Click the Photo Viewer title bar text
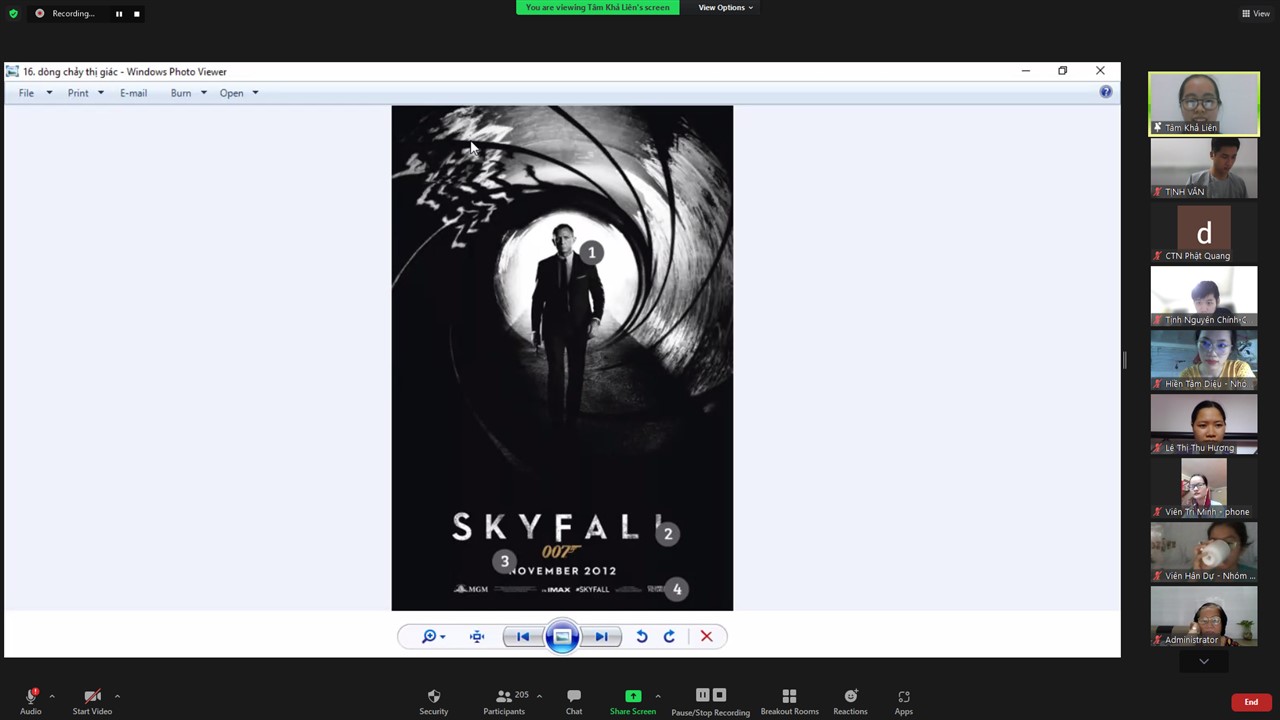Image resolution: width=1280 pixels, height=720 pixels. pyautogui.click(x=125, y=72)
